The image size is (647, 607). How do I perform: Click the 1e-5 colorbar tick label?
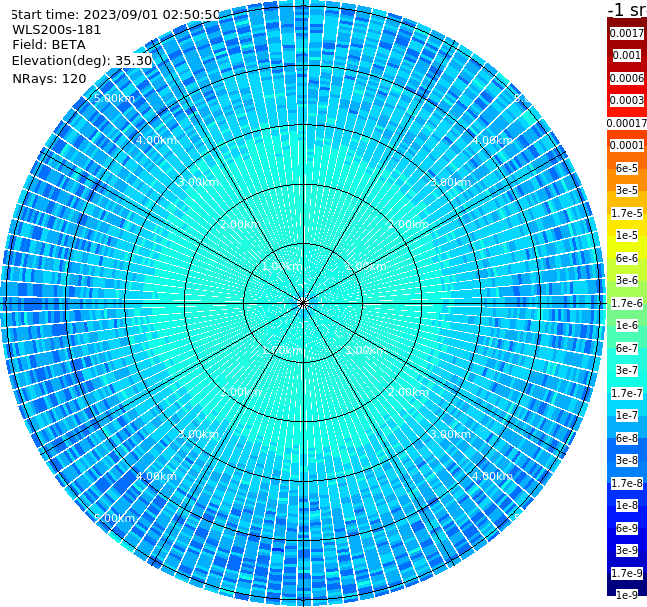[x=627, y=235]
